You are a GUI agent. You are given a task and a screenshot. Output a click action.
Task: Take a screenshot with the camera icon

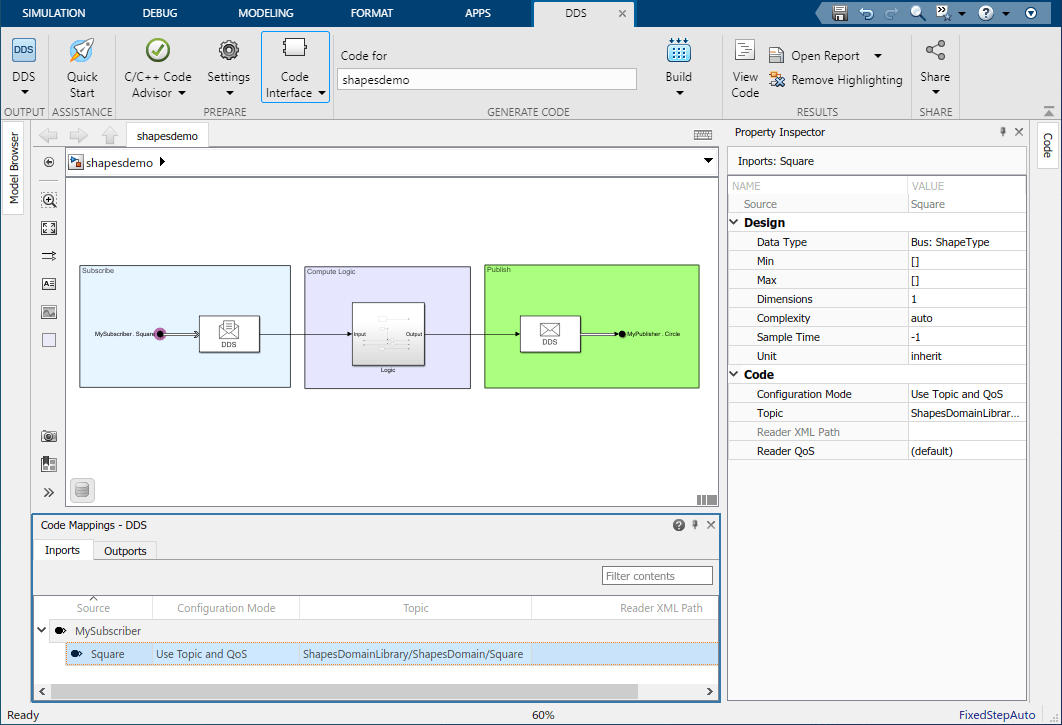coord(49,436)
